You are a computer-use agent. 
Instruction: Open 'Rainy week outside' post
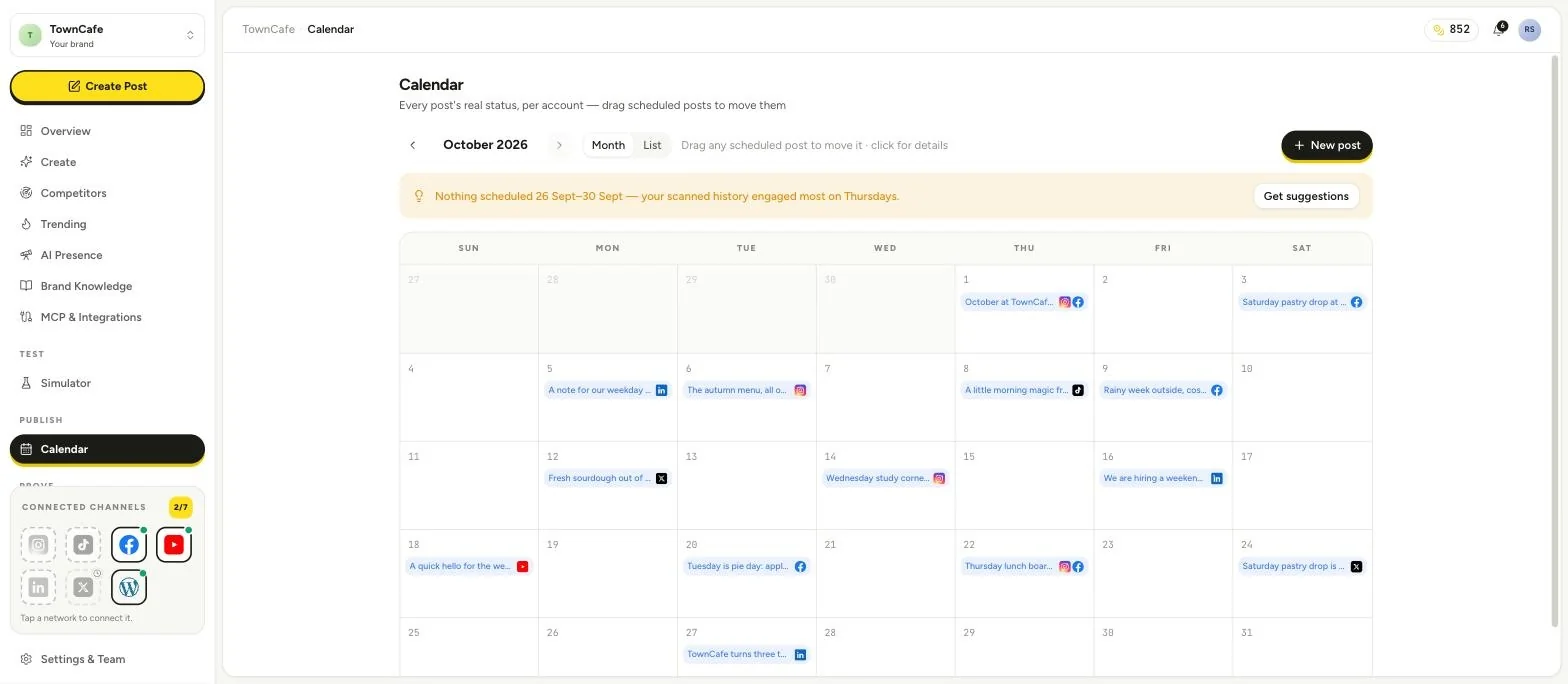tap(1163, 390)
